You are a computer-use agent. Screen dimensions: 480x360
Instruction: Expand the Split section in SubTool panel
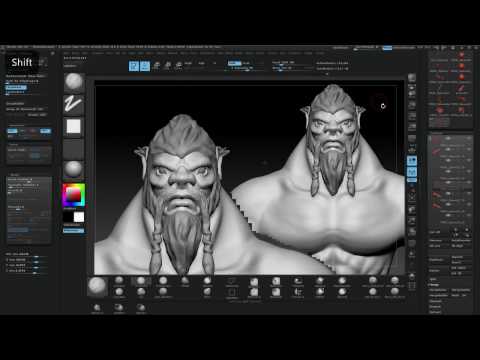coord(433,280)
